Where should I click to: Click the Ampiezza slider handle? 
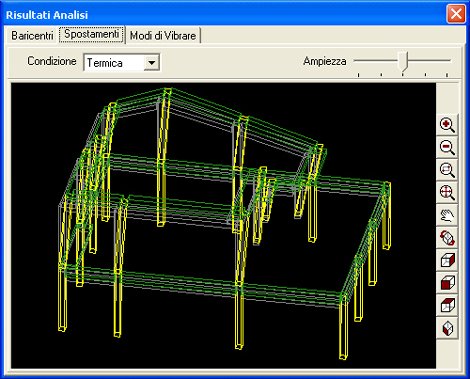(403, 62)
